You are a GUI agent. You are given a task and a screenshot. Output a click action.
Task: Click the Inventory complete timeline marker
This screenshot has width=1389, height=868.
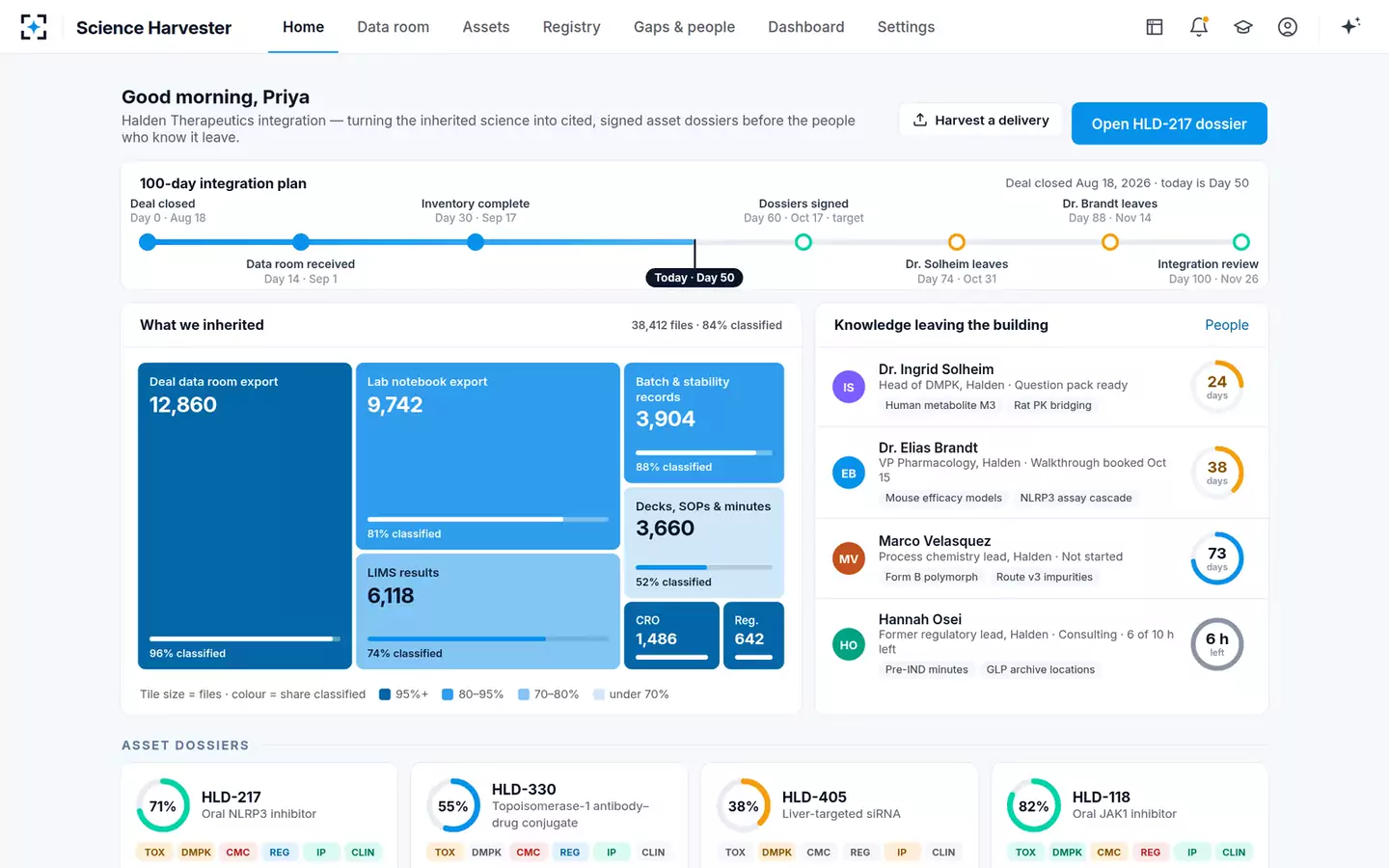(476, 242)
